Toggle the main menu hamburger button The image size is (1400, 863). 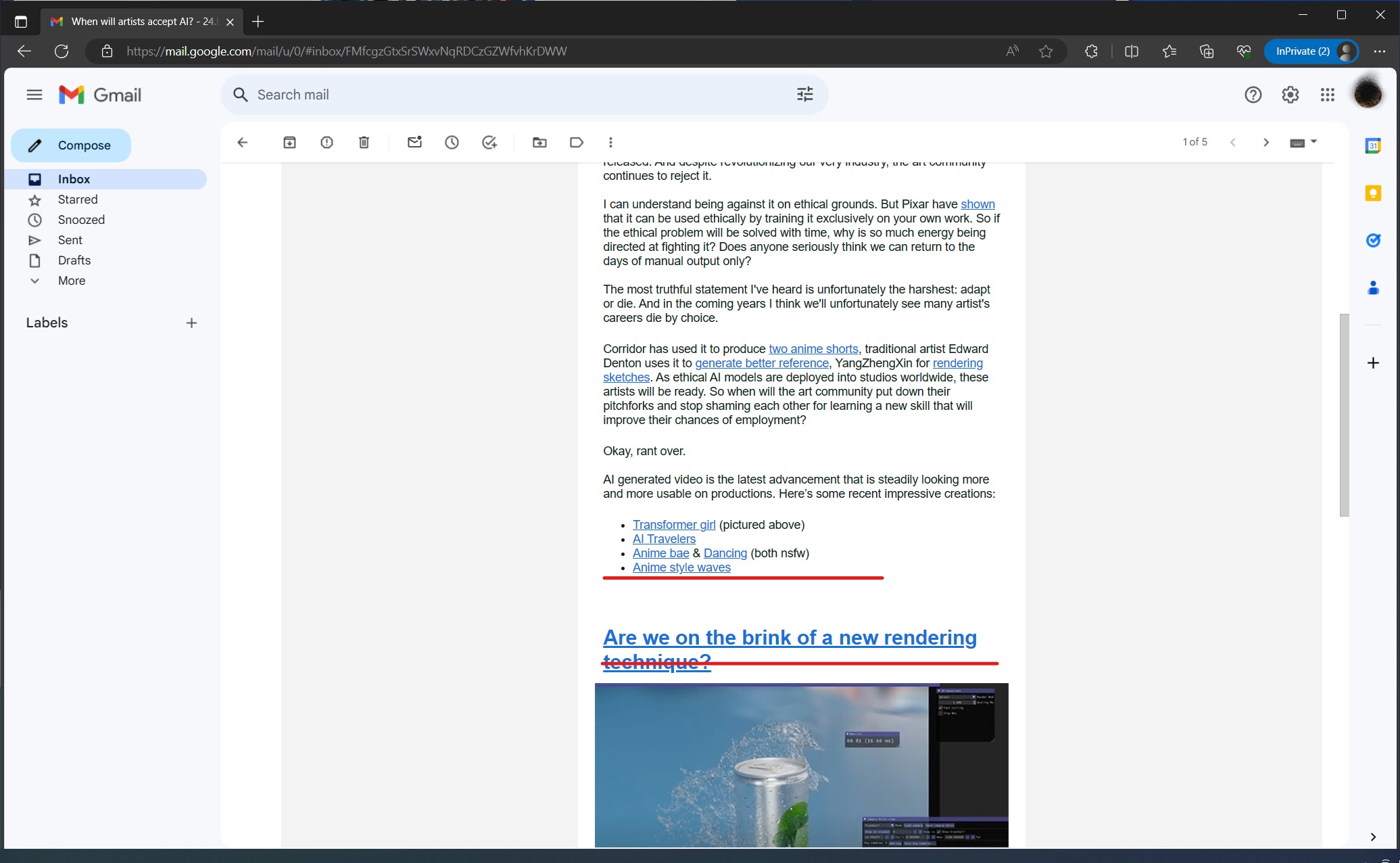[34, 95]
